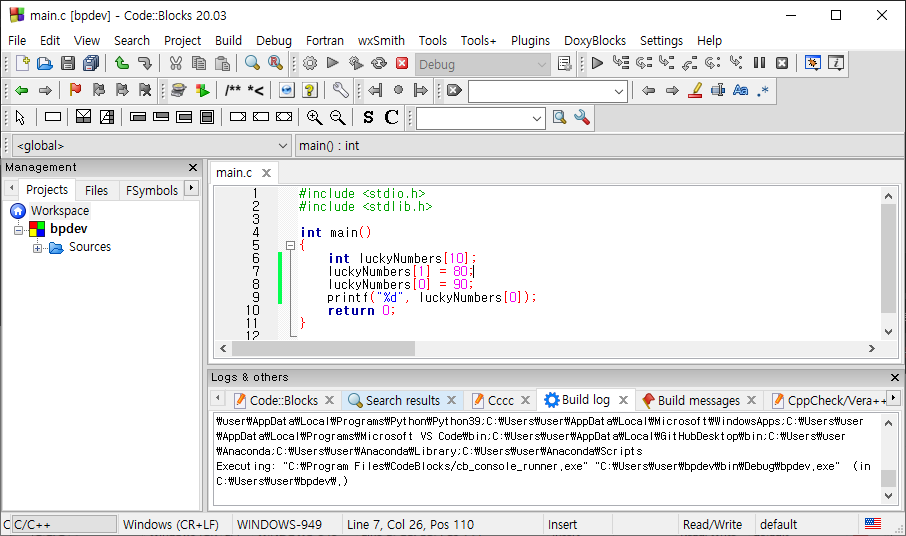Screen dimensions: 906x536
Task: Click the Run search magnifier icon
Action: click(559, 117)
